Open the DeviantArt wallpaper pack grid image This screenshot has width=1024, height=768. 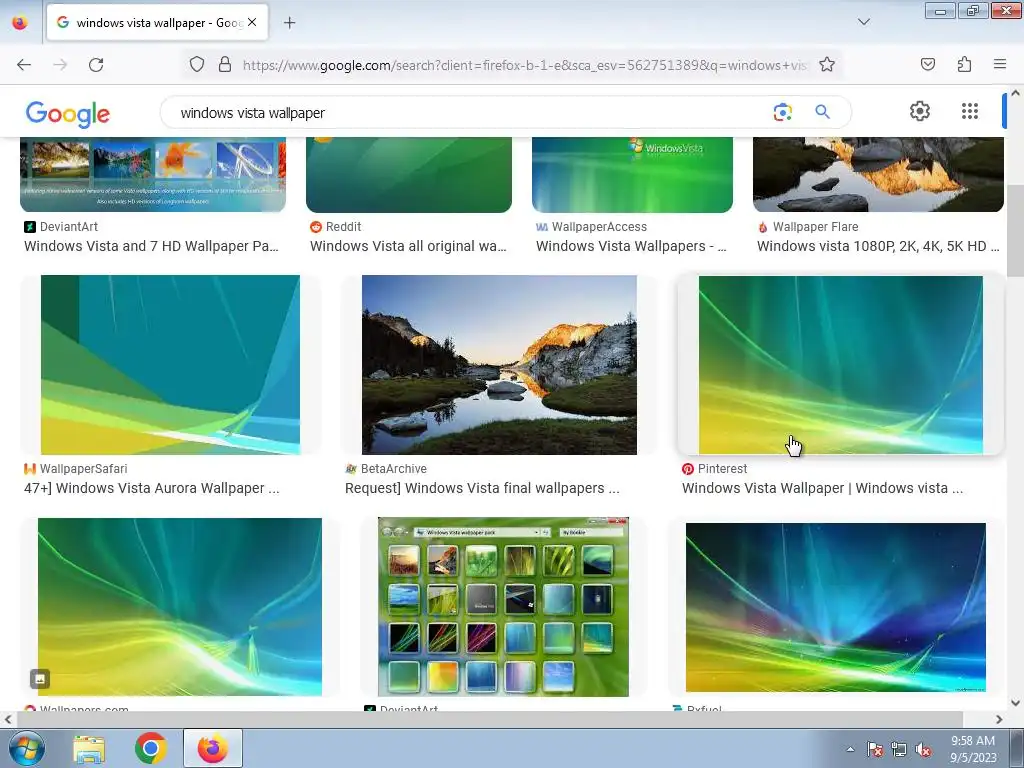(x=503, y=607)
